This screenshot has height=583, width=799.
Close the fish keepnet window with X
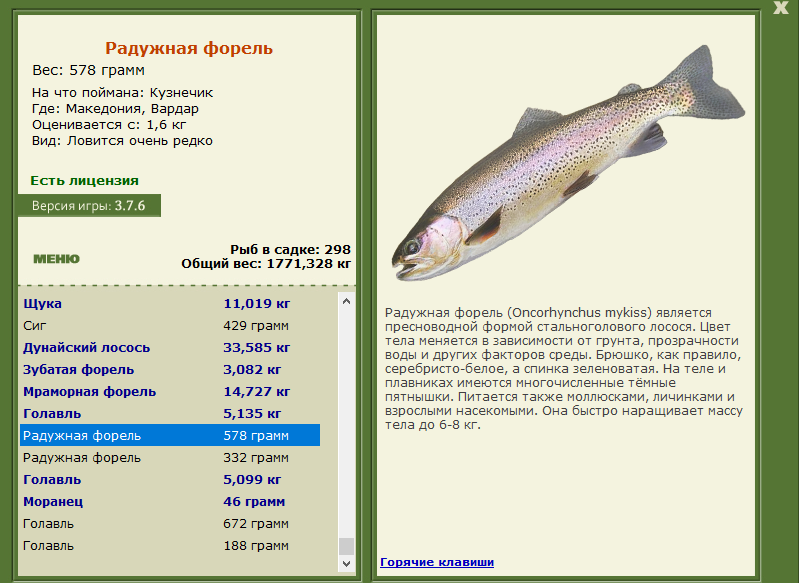click(x=780, y=8)
